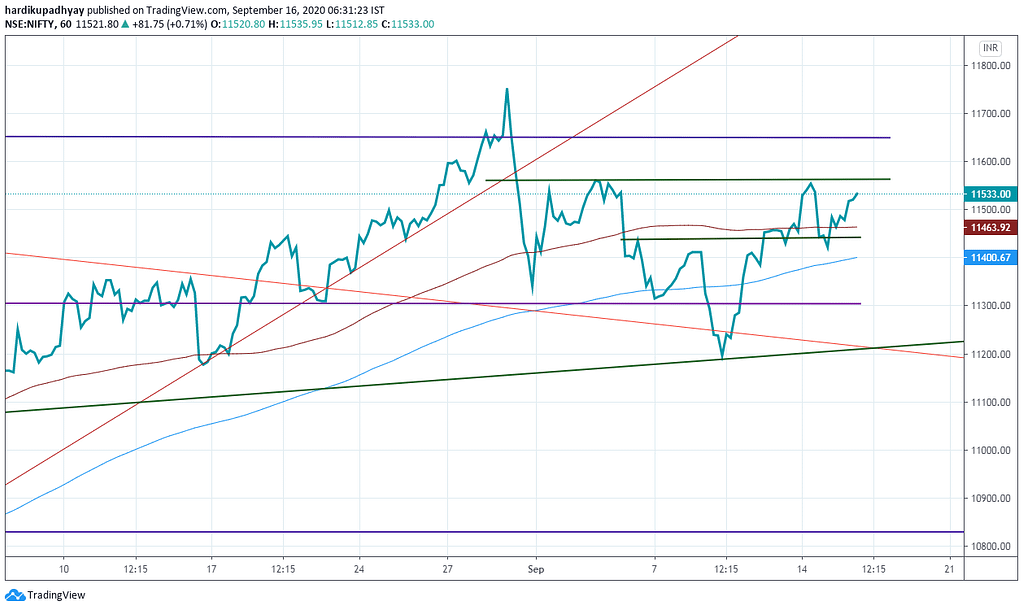The height and width of the screenshot is (610, 1023).
Task: Click the 11700.00 price axis label
Action: coord(990,114)
